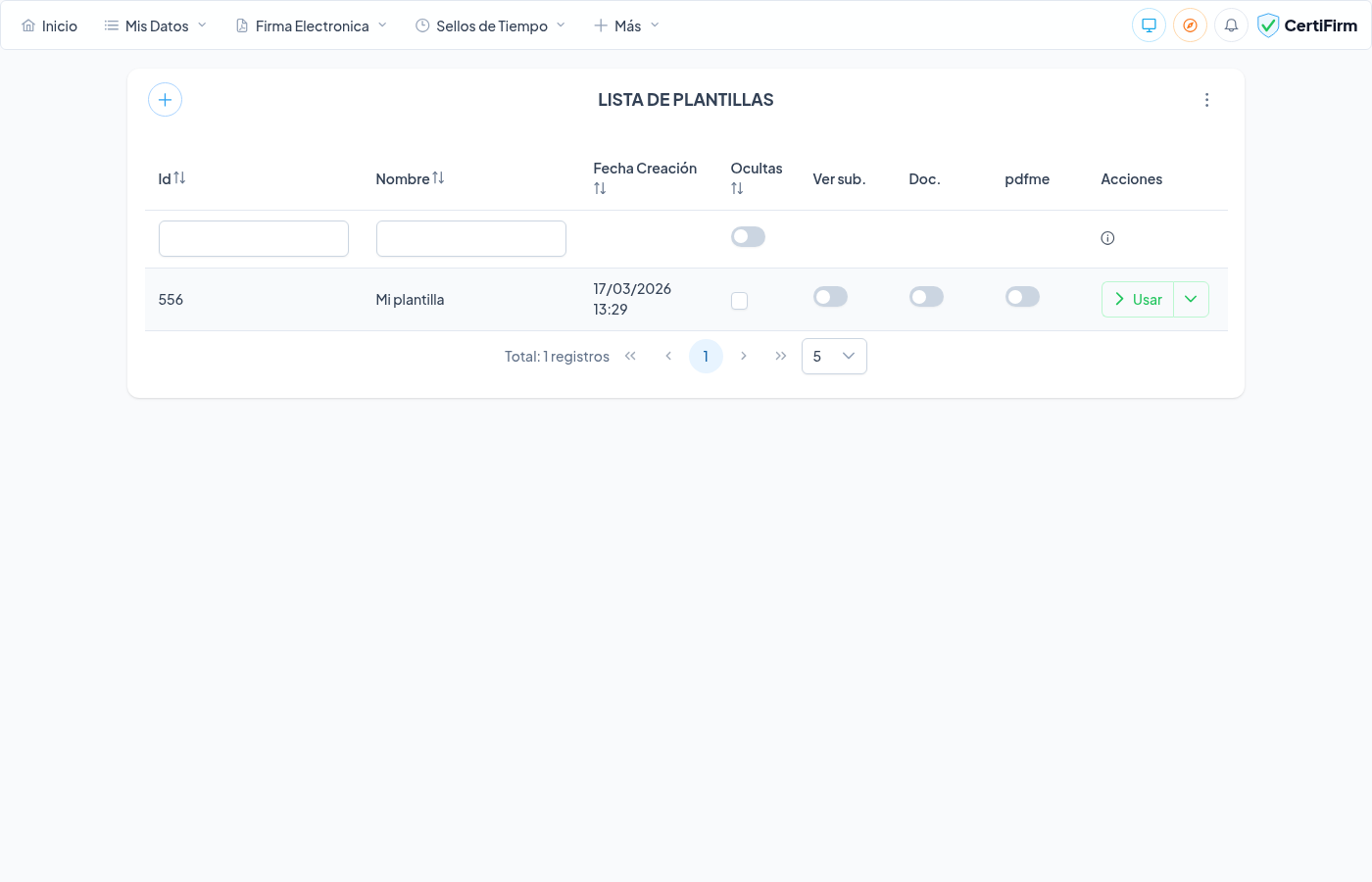Toggle the Ocultas filter switch
The width and height of the screenshot is (1372, 882).
pos(748,237)
